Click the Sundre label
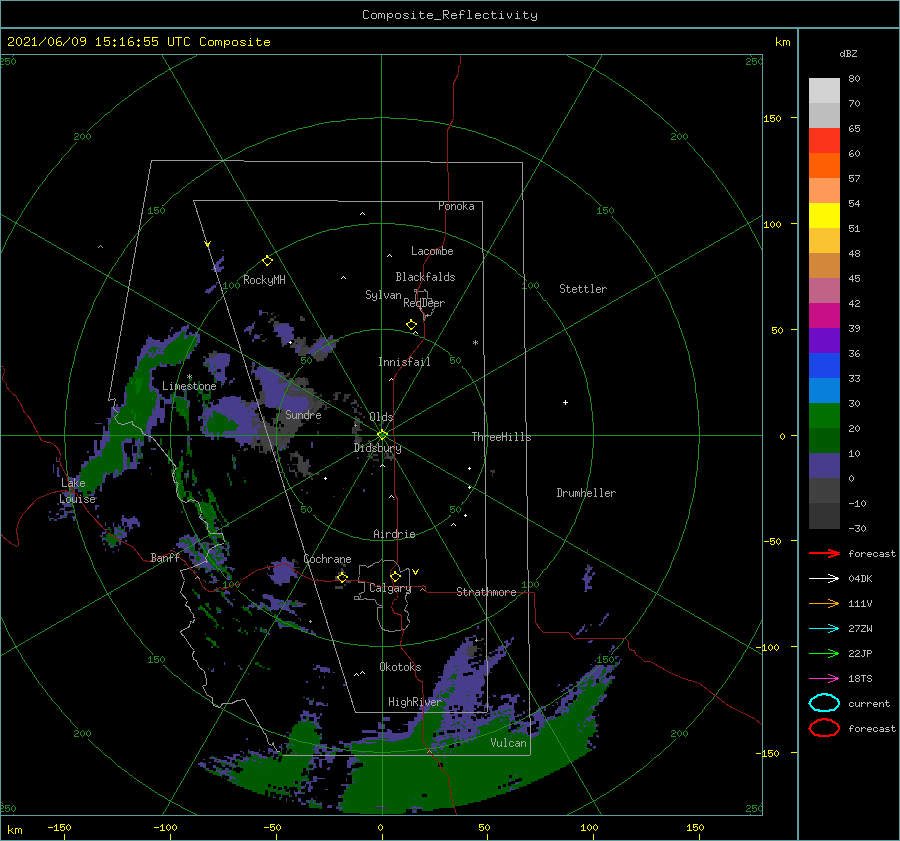 303,414
